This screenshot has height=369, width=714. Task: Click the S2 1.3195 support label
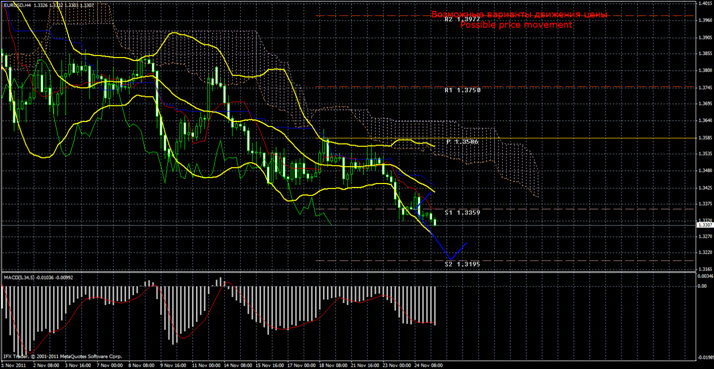click(x=463, y=264)
